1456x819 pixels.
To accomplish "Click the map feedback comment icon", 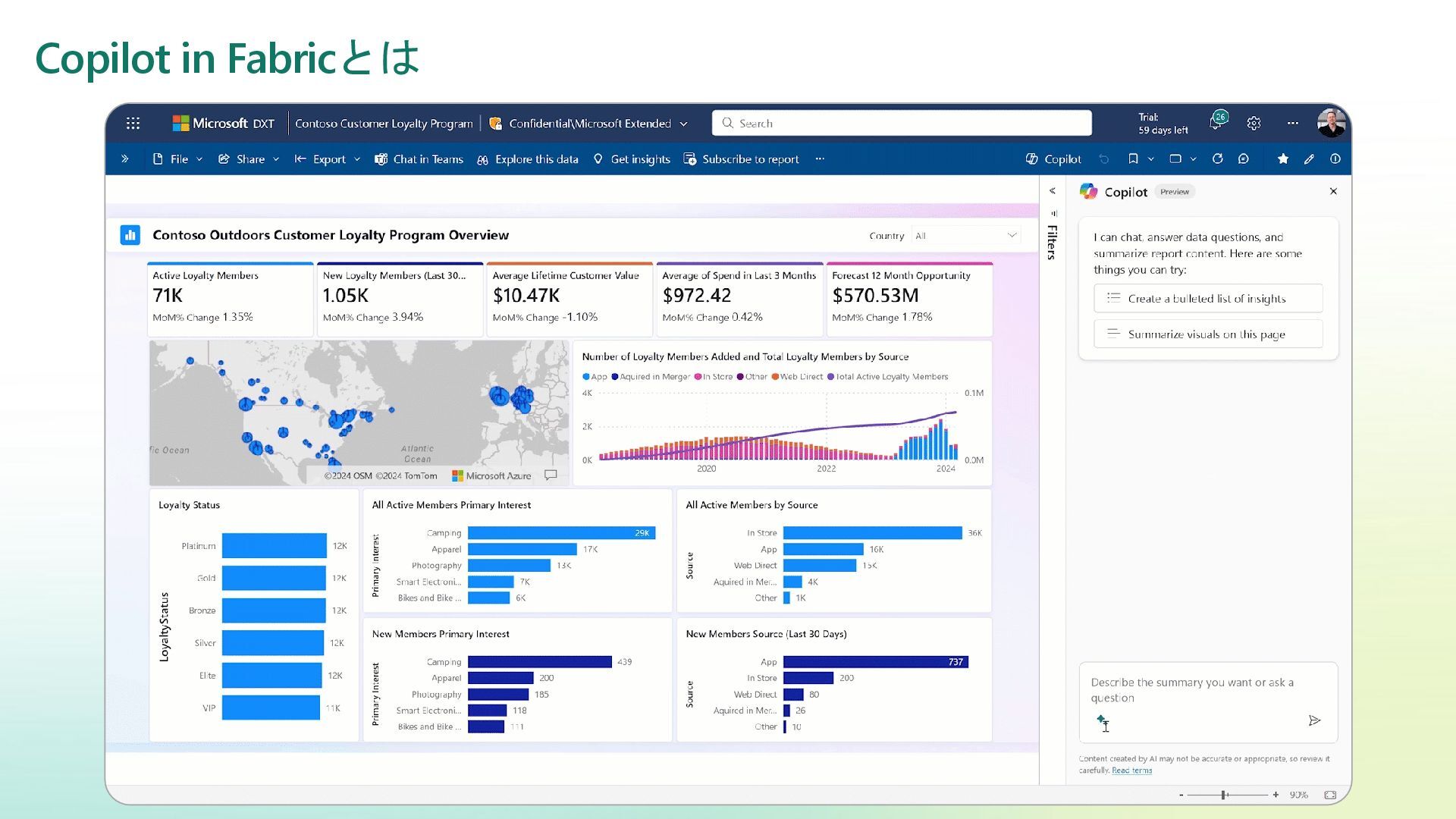I will pos(551,475).
